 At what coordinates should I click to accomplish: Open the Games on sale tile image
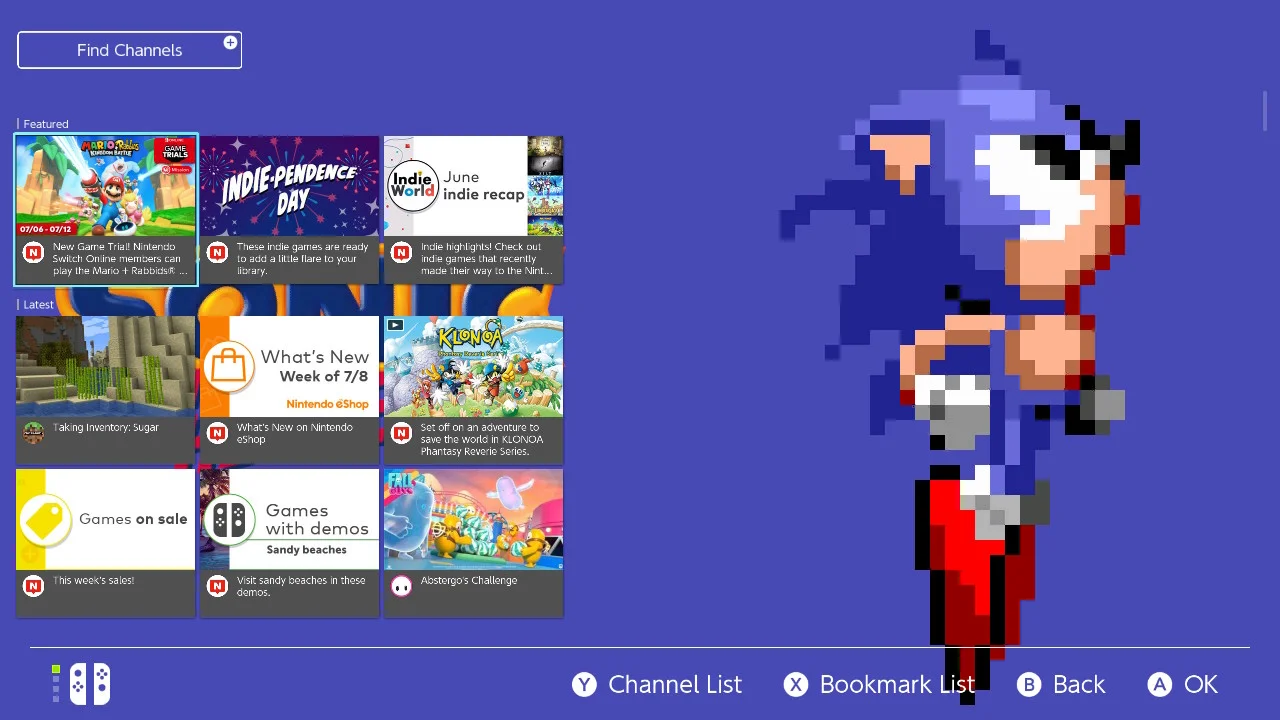point(106,519)
